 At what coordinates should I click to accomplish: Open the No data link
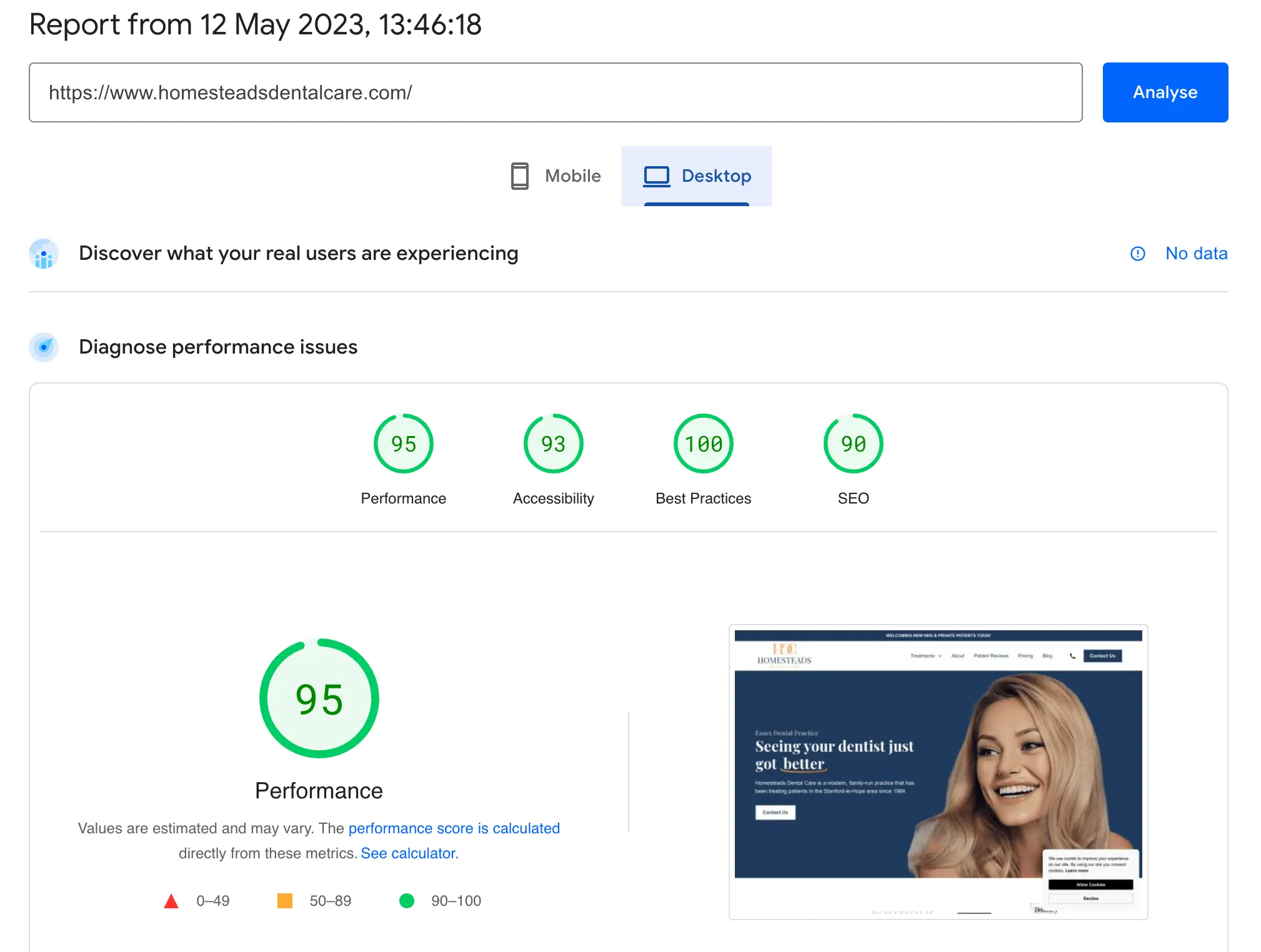tap(1196, 254)
